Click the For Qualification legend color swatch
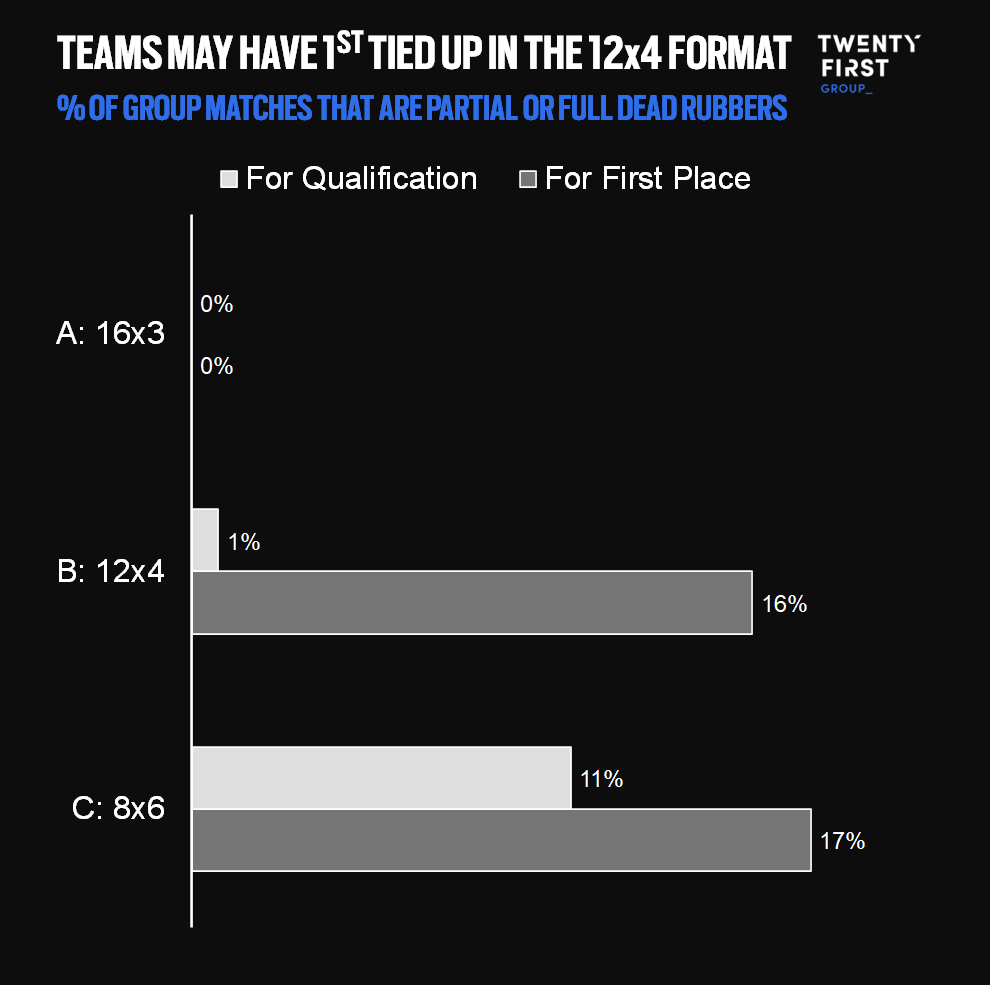Image resolution: width=990 pixels, height=985 pixels. [229, 179]
